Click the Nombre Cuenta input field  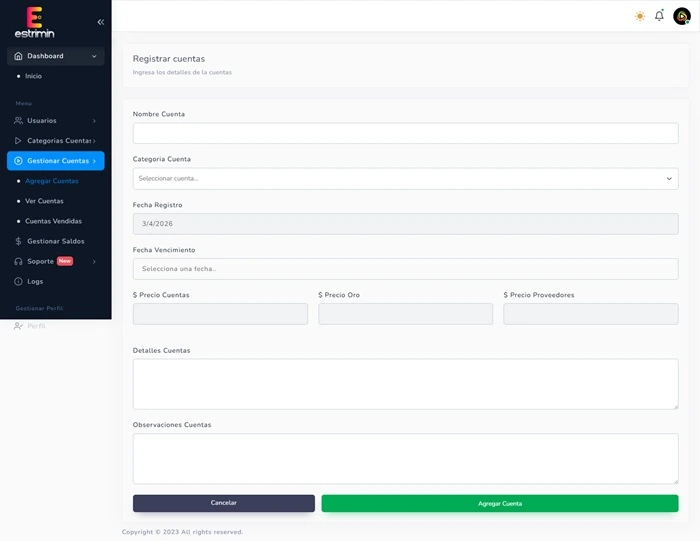(x=405, y=133)
